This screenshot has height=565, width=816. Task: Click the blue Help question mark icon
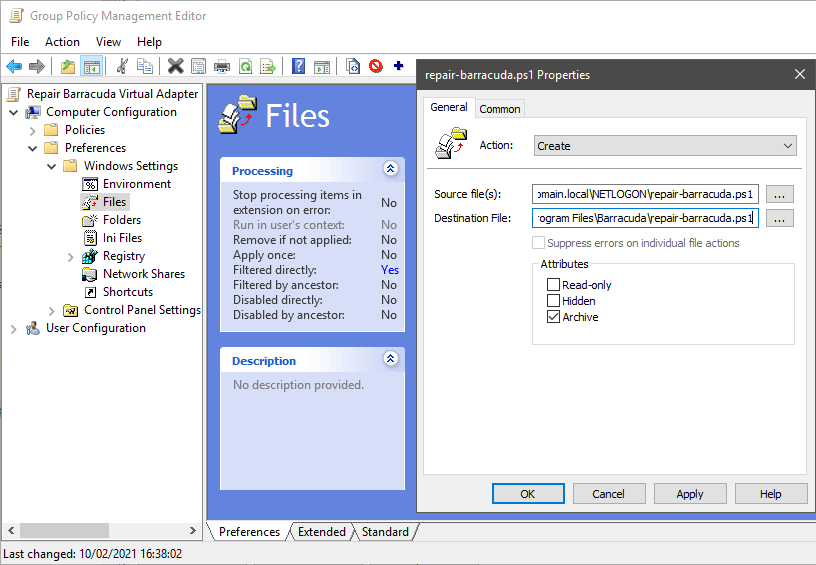[298, 66]
